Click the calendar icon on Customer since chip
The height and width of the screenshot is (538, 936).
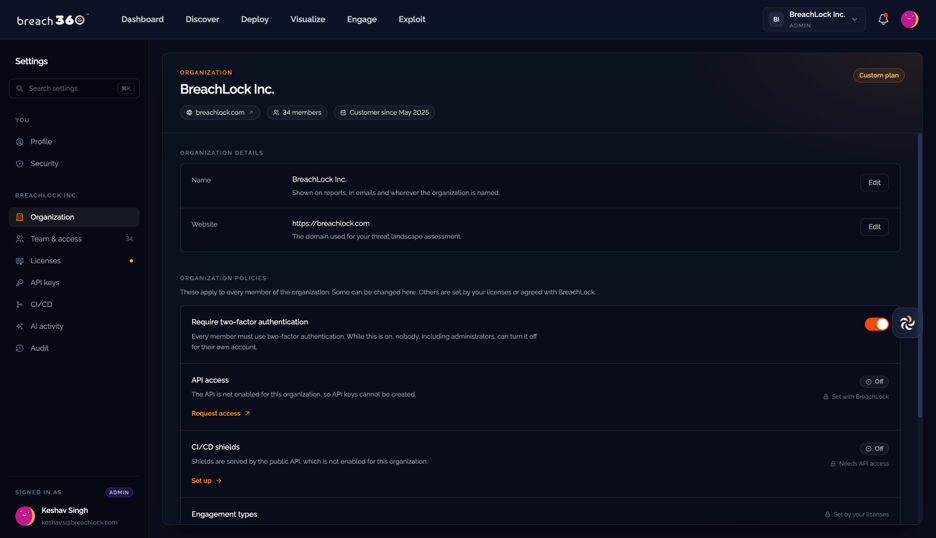click(343, 112)
